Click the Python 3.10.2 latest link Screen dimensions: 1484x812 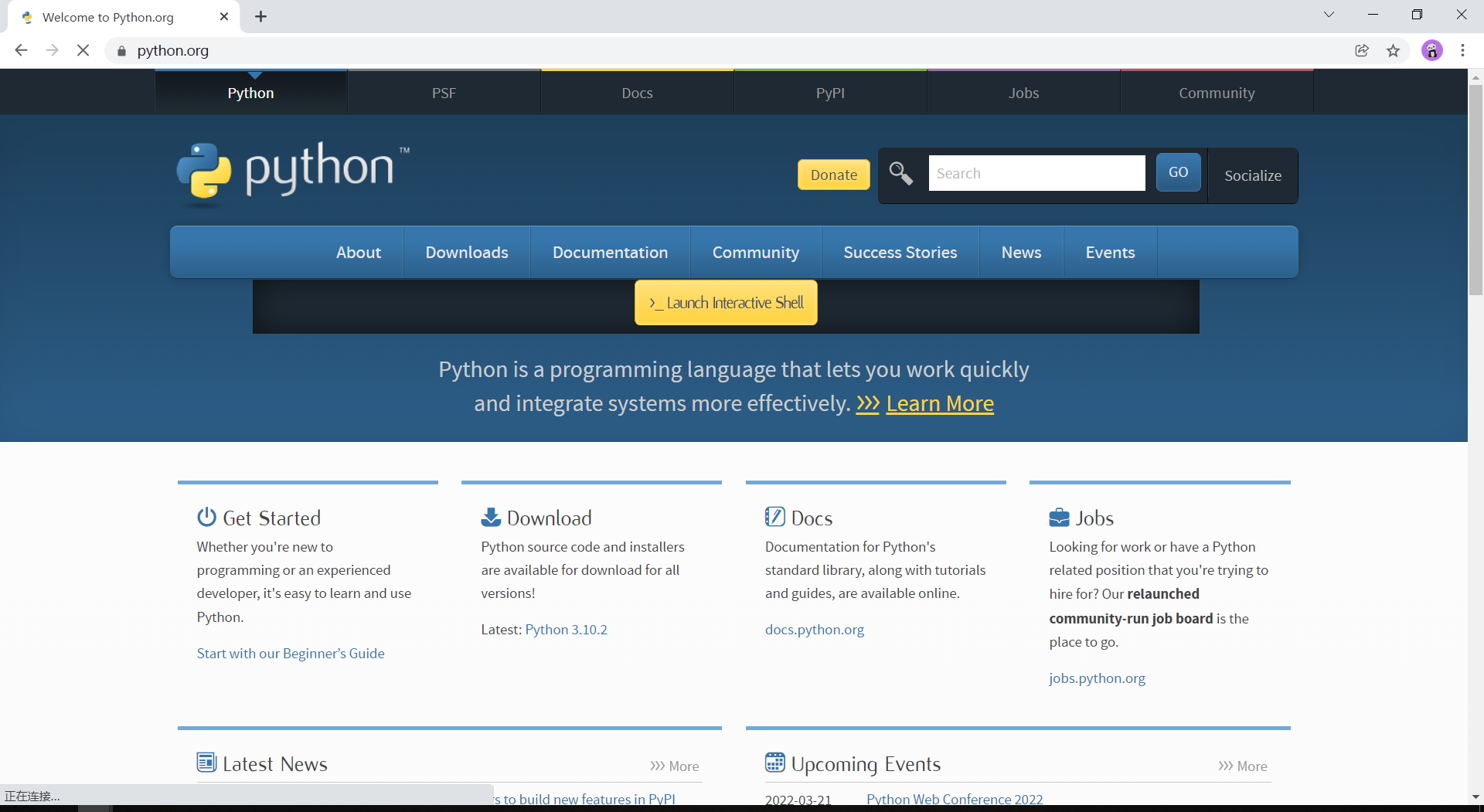click(x=566, y=629)
